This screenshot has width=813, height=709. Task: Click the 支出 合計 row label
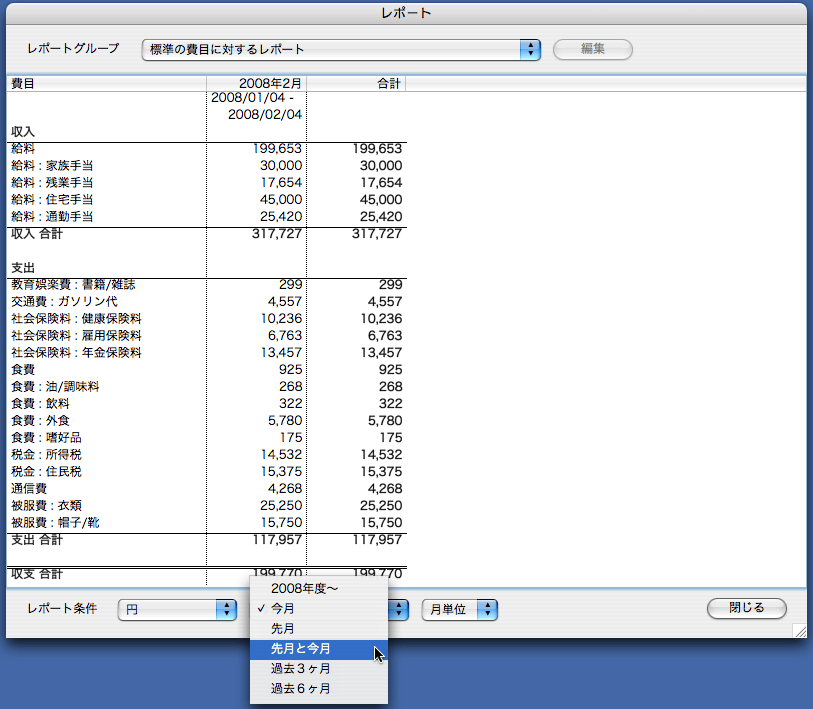coord(37,540)
